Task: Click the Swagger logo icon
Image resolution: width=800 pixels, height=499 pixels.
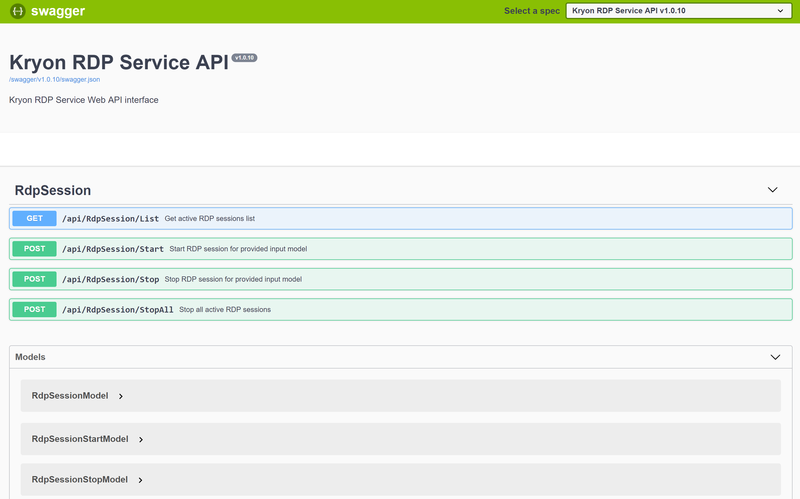Action: (18, 11)
